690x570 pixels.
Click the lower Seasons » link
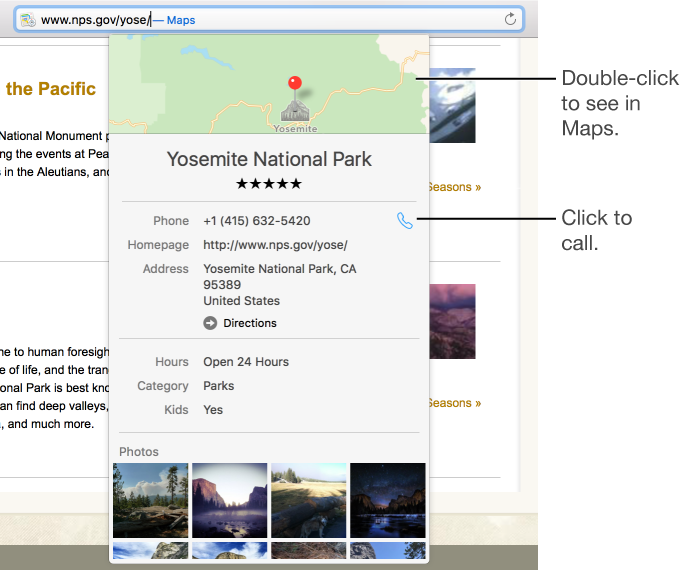click(x=455, y=403)
